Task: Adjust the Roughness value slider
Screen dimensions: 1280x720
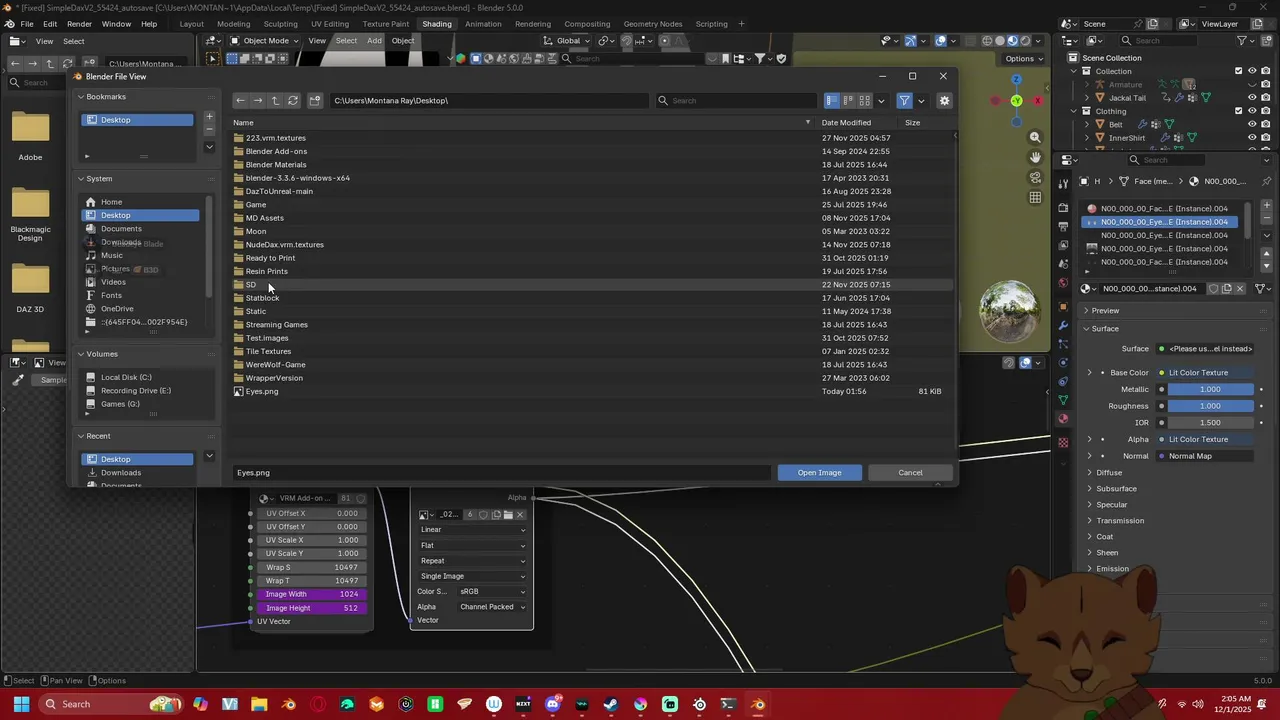Action: click(1210, 406)
